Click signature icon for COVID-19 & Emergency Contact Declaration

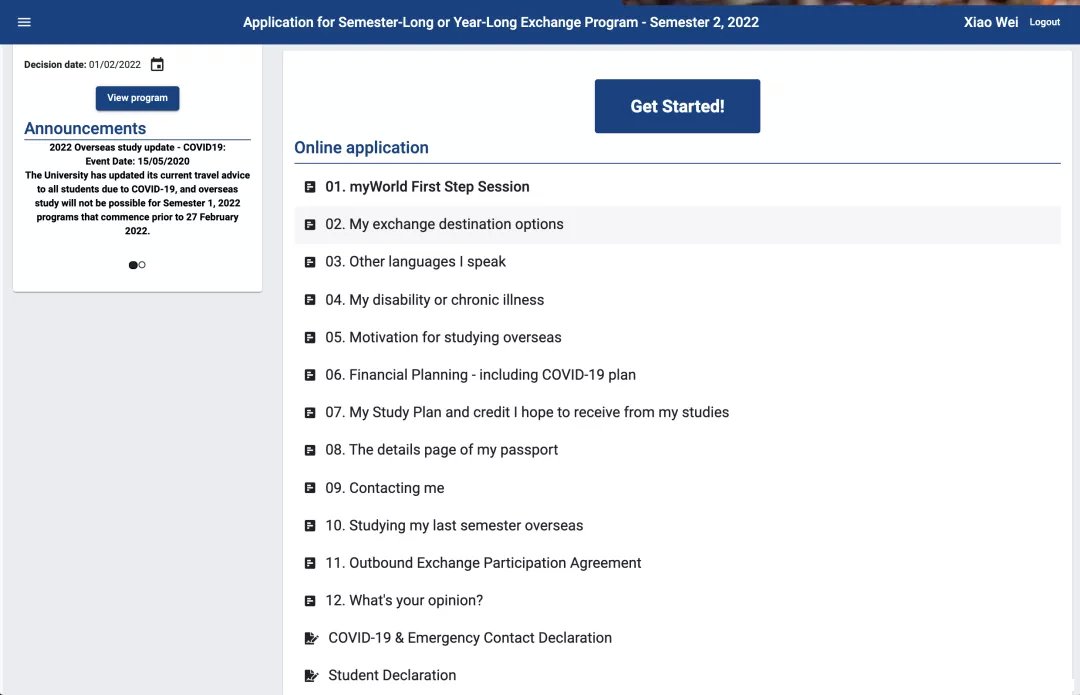point(311,638)
